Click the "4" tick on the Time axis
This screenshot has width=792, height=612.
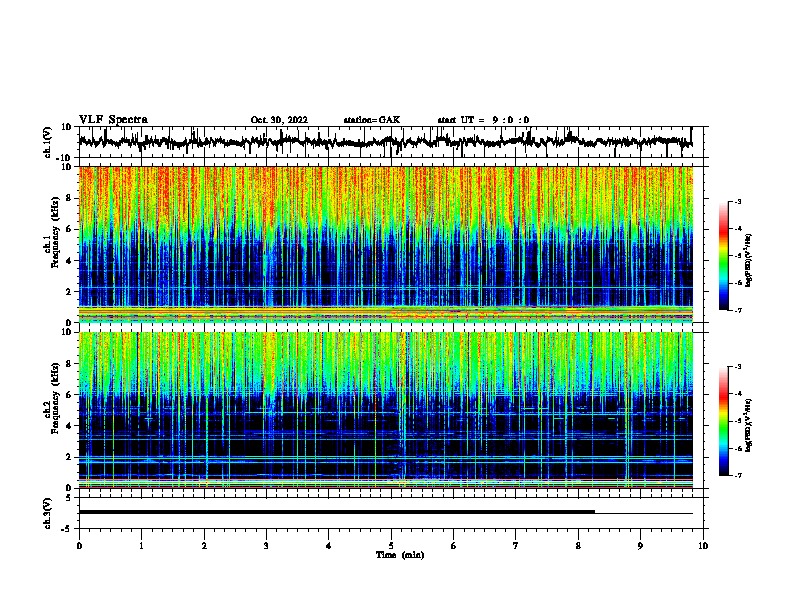click(x=329, y=546)
